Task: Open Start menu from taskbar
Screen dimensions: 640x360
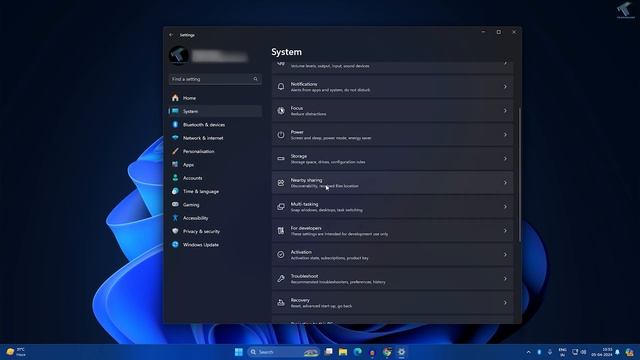Action: [239, 352]
